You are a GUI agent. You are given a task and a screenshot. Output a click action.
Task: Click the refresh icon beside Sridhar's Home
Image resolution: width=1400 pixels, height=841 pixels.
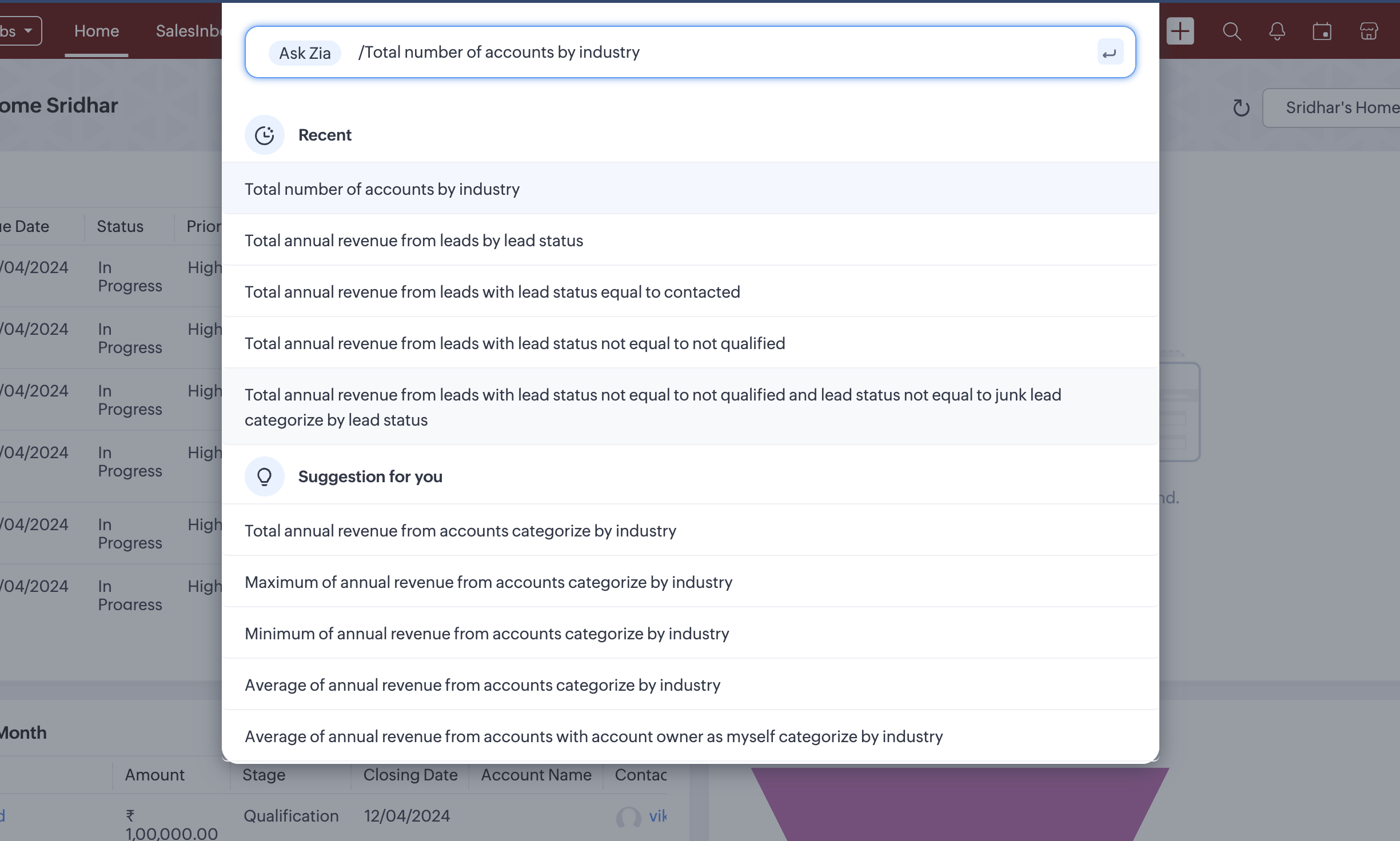coord(1241,107)
